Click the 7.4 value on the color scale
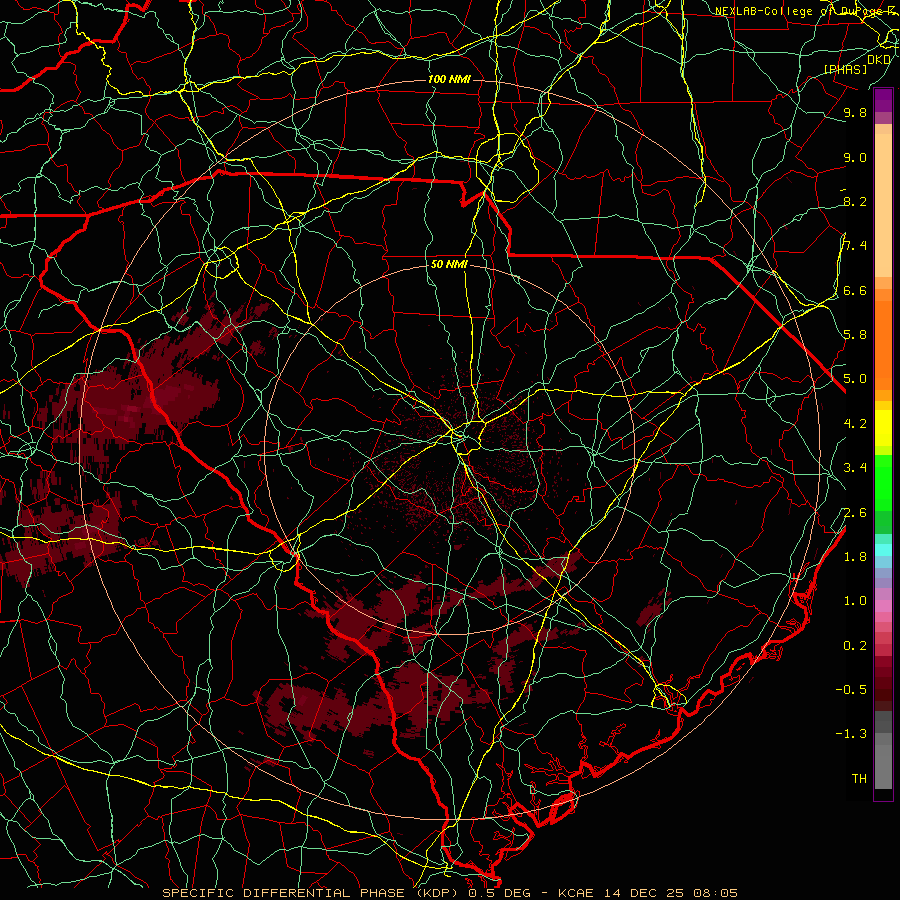This screenshot has width=900, height=900. 855,246
